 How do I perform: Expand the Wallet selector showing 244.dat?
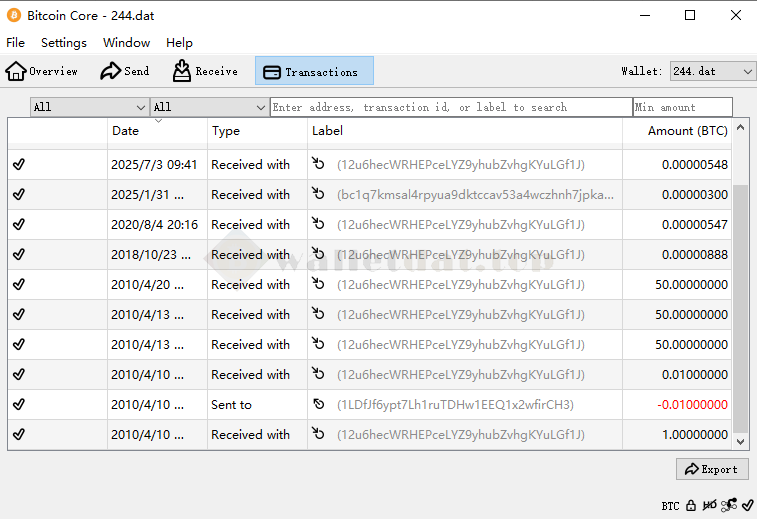pos(712,71)
